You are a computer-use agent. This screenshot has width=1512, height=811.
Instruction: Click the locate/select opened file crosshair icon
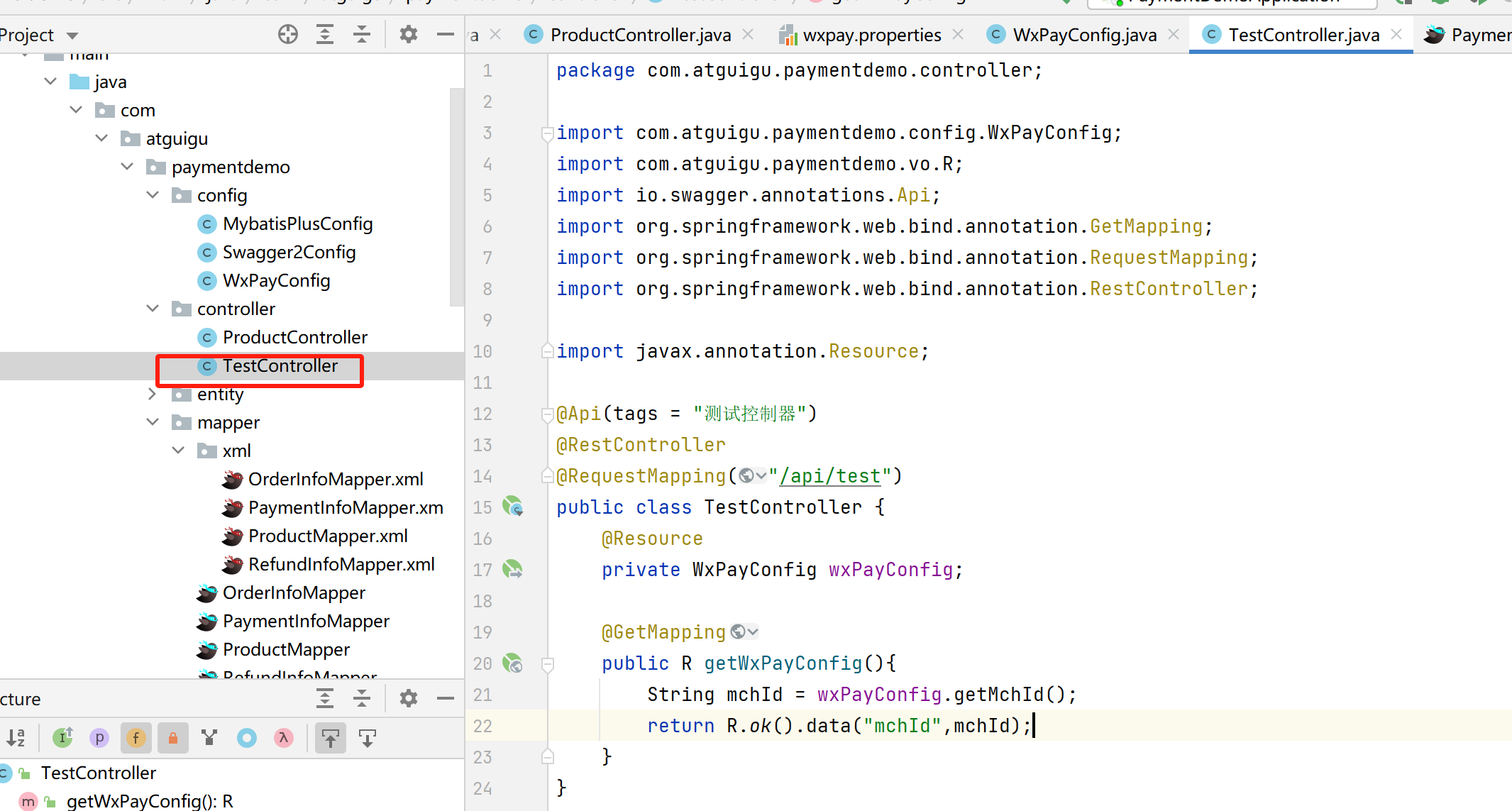(x=288, y=34)
